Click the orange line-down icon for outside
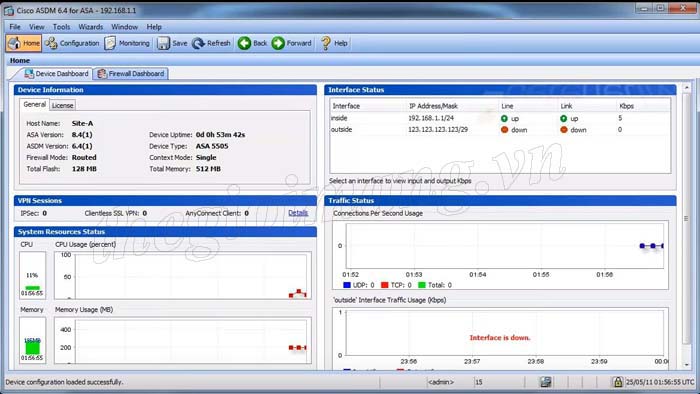This screenshot has height=394, width=700. coord(504,130)
